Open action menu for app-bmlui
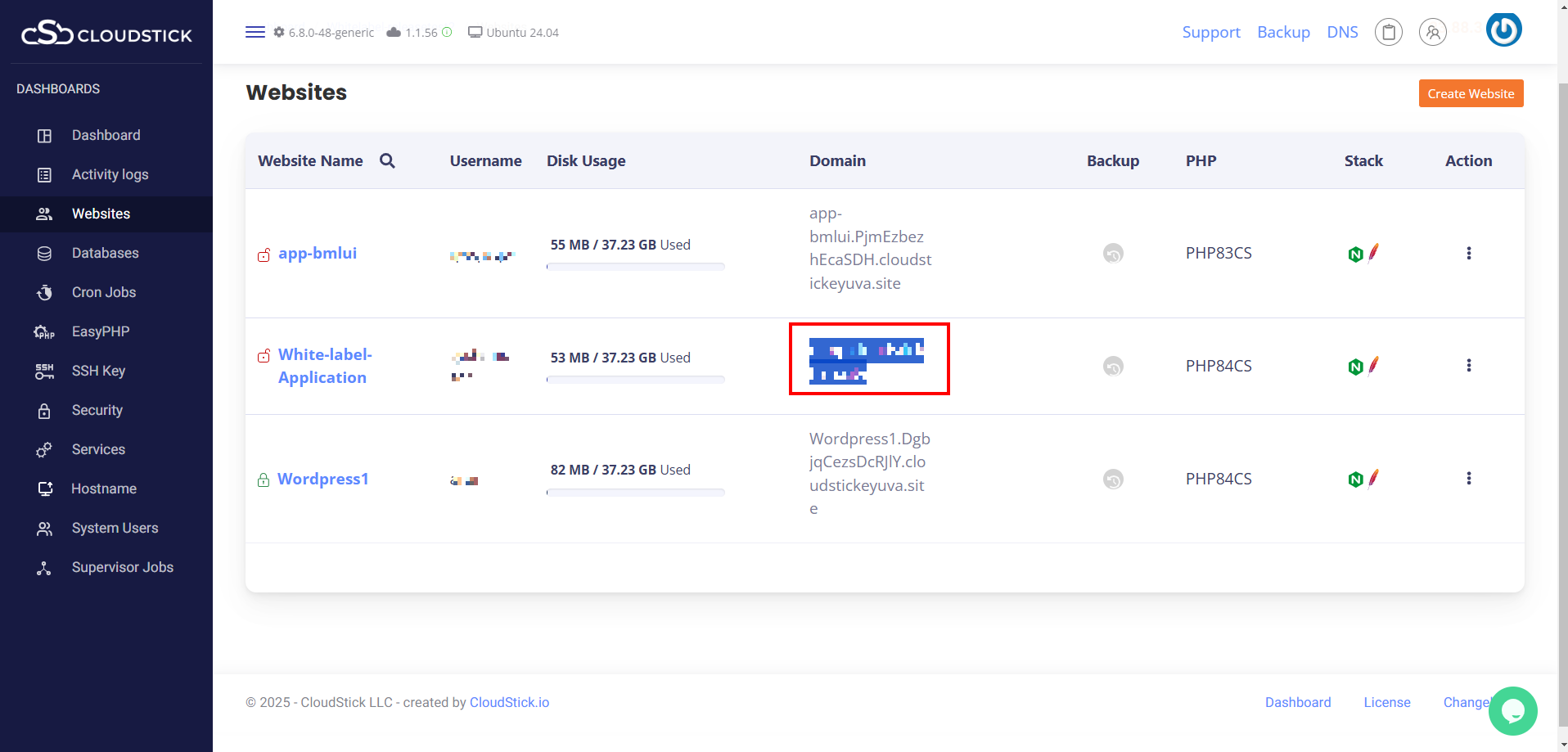 [1468, 254]
